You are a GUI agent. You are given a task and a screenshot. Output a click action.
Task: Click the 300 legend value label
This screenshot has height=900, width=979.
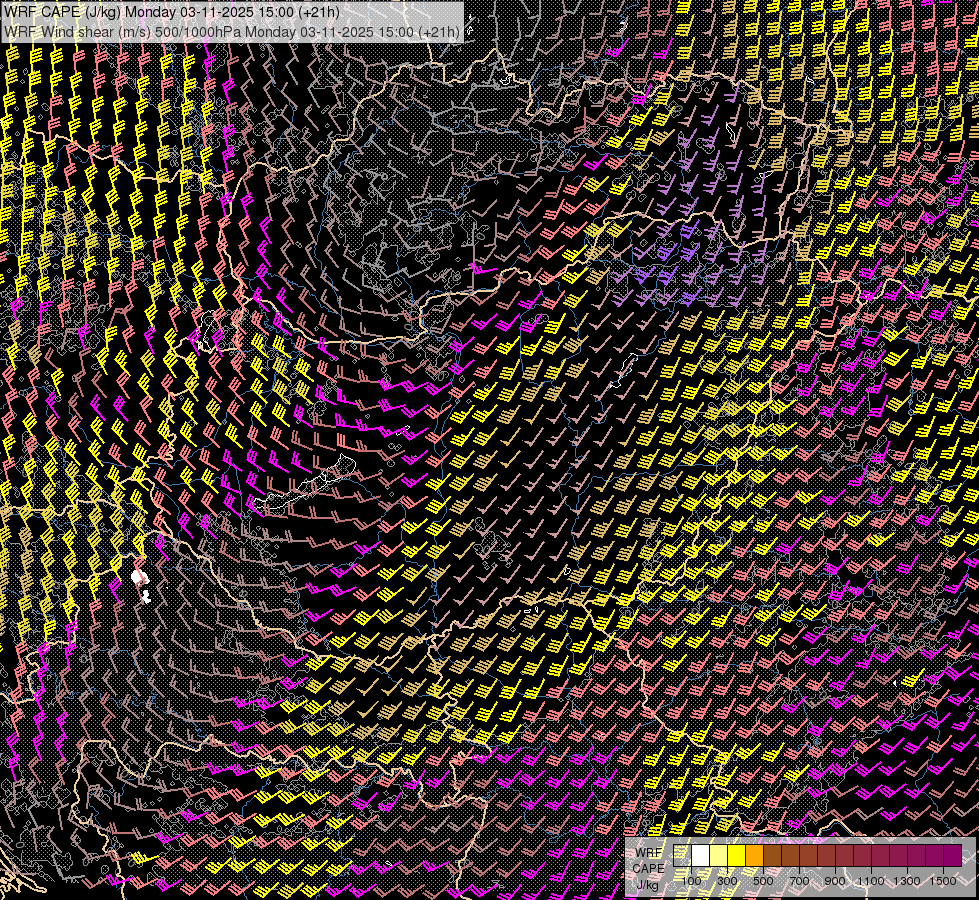click(727, 881)
